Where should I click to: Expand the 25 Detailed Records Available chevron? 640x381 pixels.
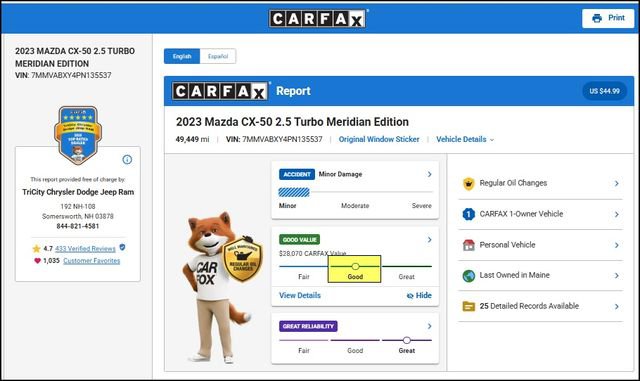(617, 306)
